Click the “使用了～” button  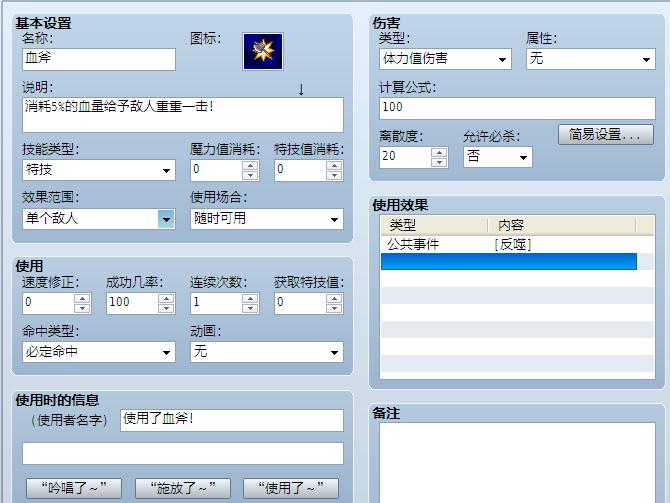pyautogui.click(x=291, y=488)
